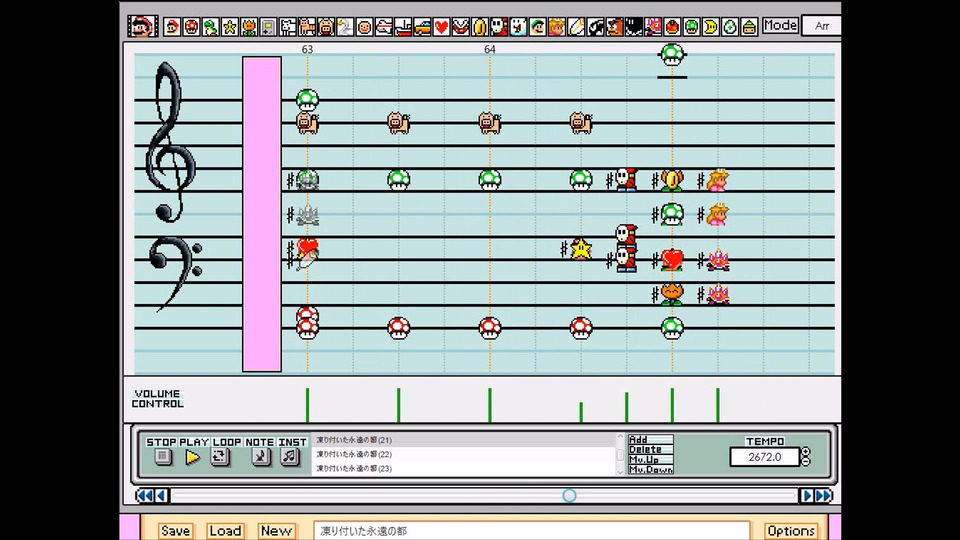The height and width of the screenshot is (540, 960).
Task: Select the Yoshi instrument icon
Action: tap(211, 27)
